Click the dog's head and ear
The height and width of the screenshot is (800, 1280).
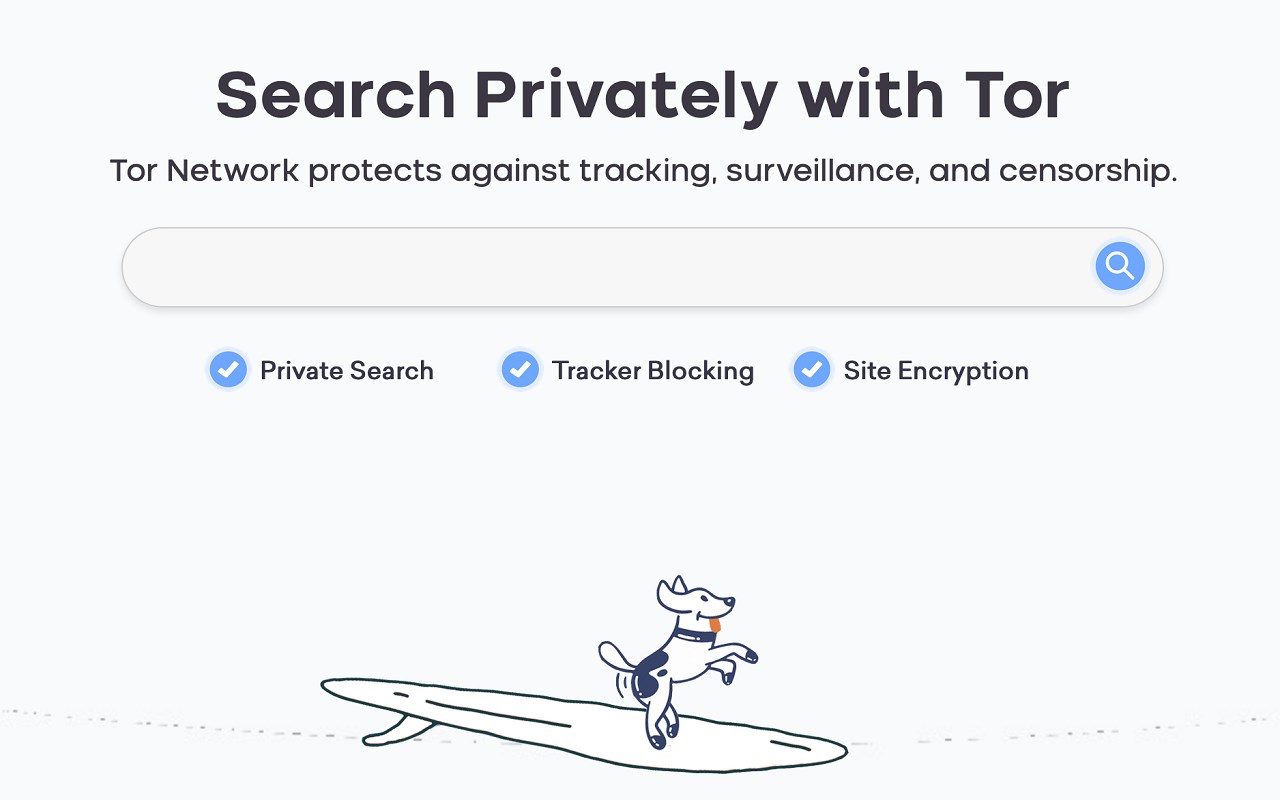(x=690, y=598)
